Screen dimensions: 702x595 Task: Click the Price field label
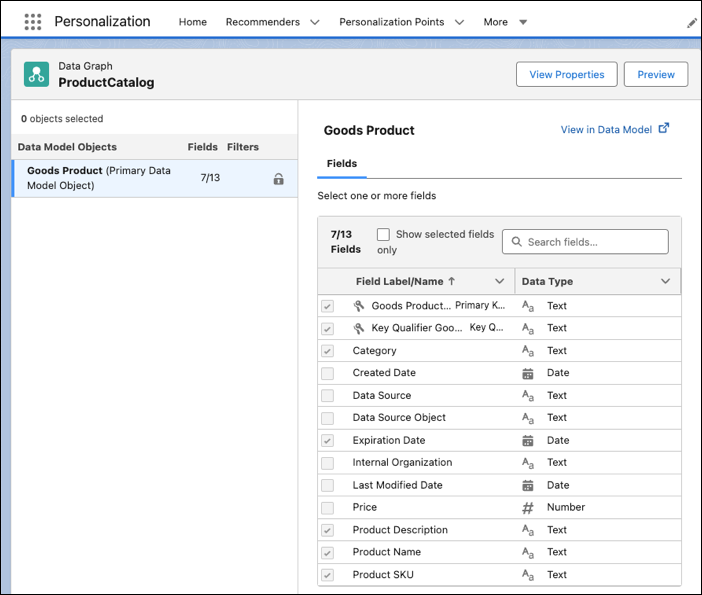click(x=364, y=507)
